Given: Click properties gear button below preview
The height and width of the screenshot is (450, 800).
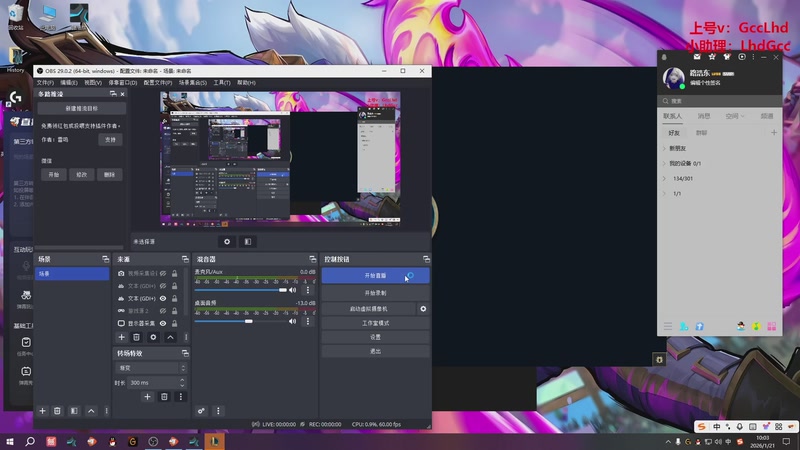Looking at the screenshot, I should pos(227,242).
